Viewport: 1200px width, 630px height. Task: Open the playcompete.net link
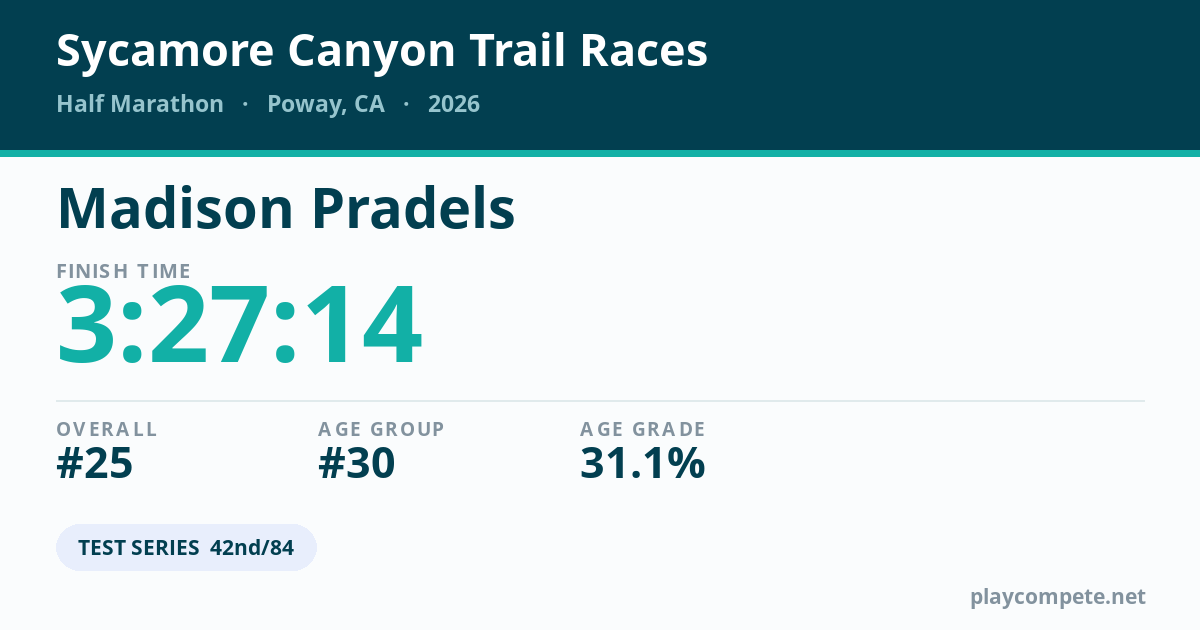click(1058, 597)
